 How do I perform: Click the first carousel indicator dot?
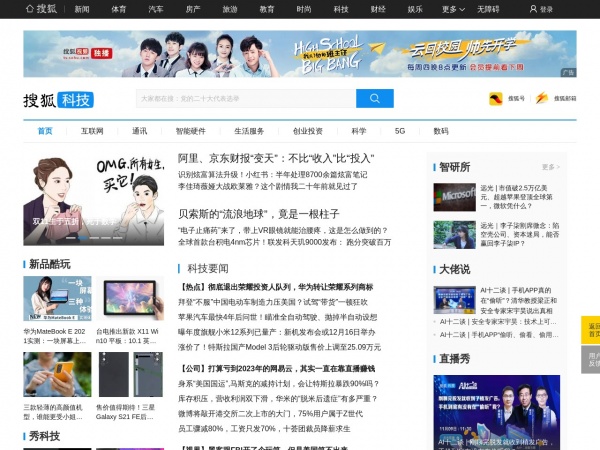coord(70,238)
